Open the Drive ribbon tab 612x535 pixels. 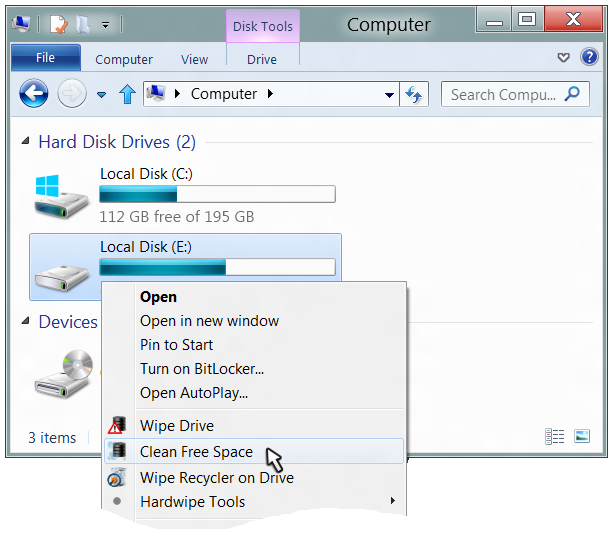coord(262,59)
